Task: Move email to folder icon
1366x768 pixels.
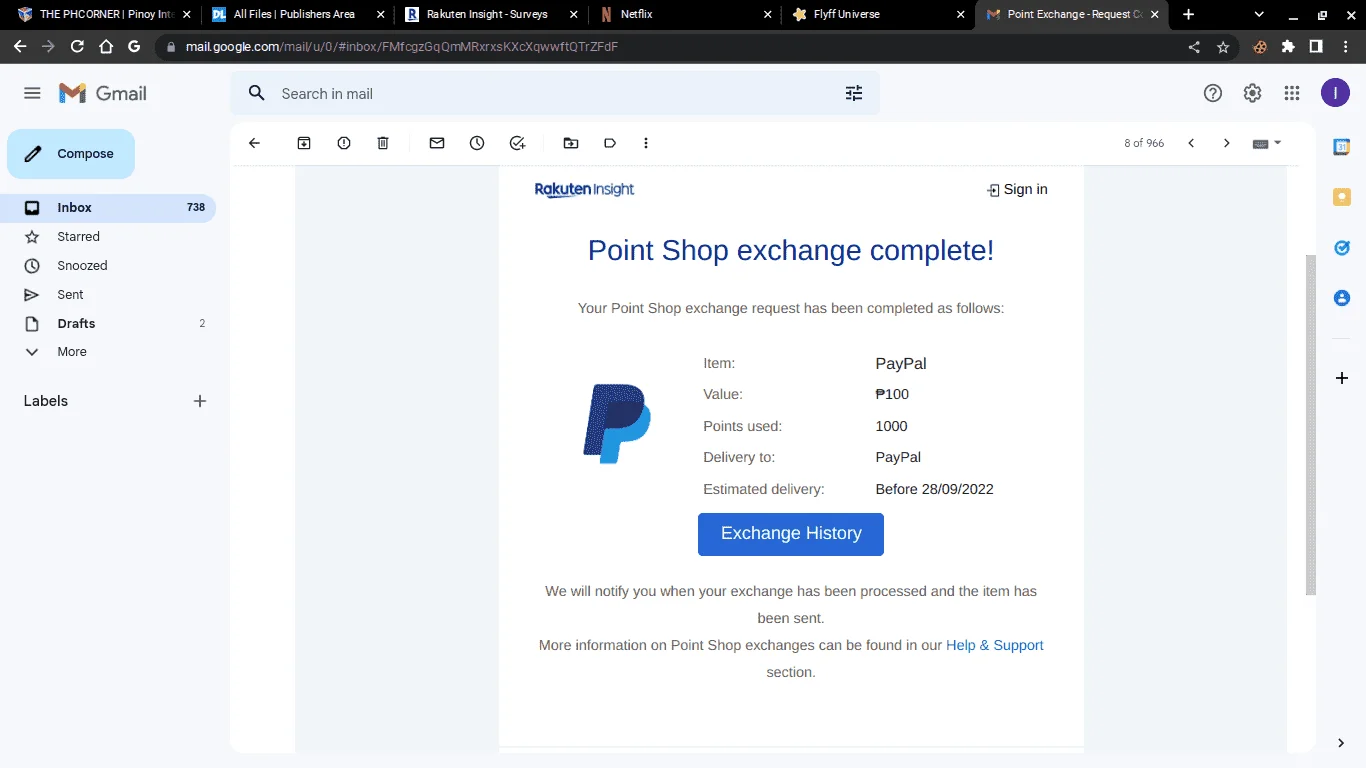Action: tap(571, 143)
